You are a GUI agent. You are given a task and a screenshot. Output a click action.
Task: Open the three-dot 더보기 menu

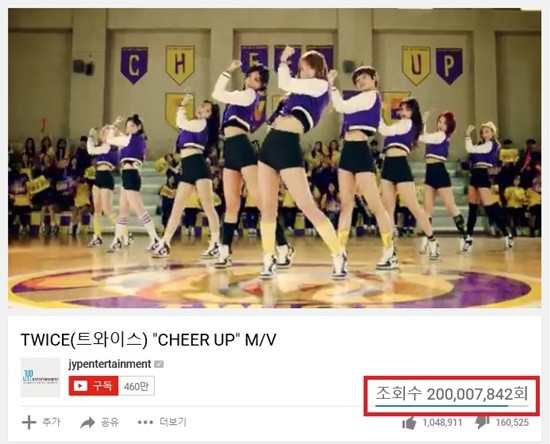[x=146, y=422]
